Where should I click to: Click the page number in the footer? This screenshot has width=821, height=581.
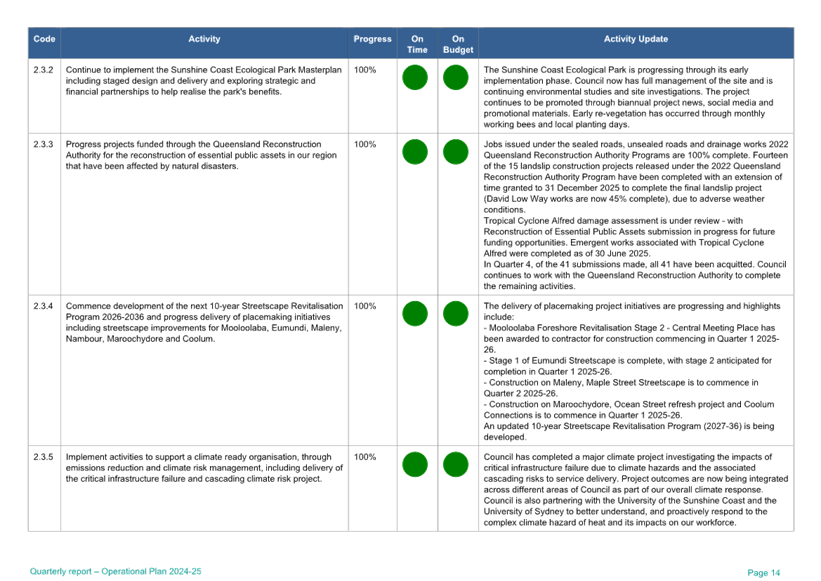pos(763,572)
